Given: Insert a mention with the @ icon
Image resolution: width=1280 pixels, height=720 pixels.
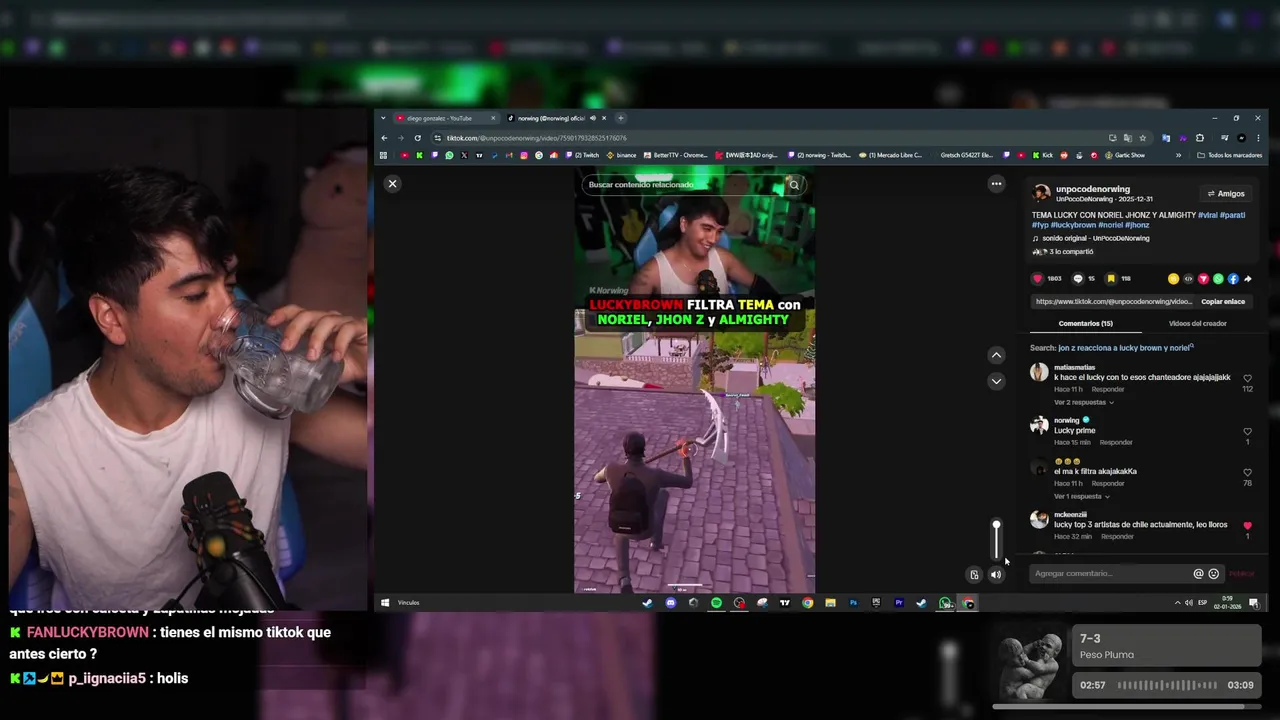Looking at the screenshot, I should pyautogui.click(x=1198, y=574).
